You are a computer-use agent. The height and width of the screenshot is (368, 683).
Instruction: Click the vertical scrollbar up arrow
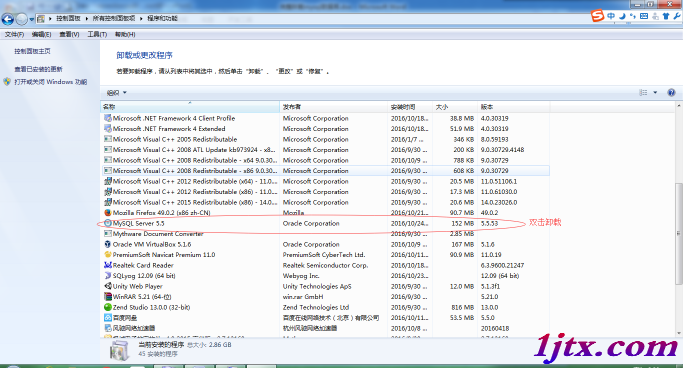tap(679, 106)
